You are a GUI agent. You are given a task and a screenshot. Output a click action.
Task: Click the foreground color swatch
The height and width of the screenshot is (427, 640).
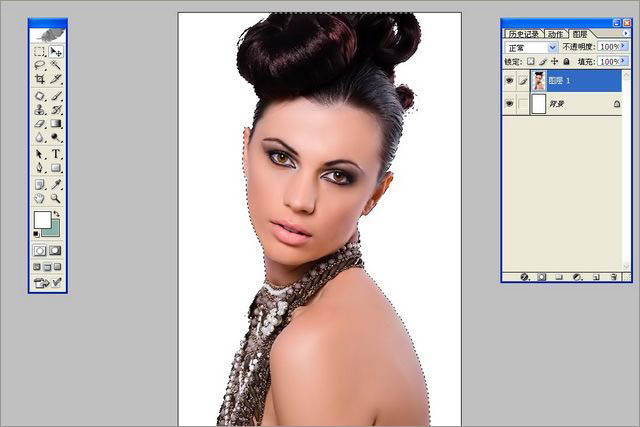41,220
